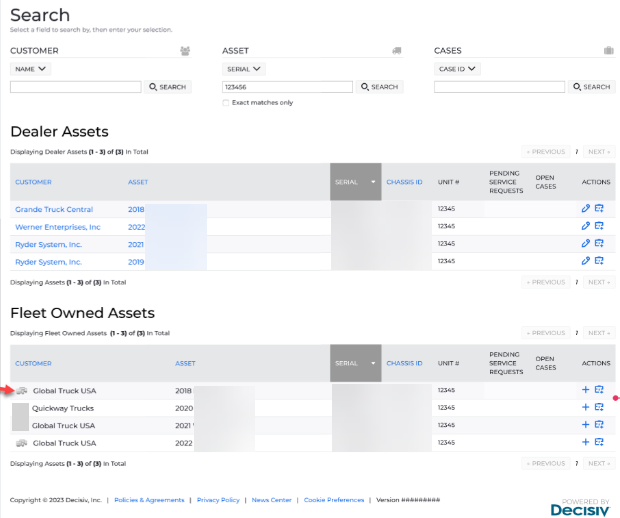Click the cases SEARCH button

(x=592, y=87)
